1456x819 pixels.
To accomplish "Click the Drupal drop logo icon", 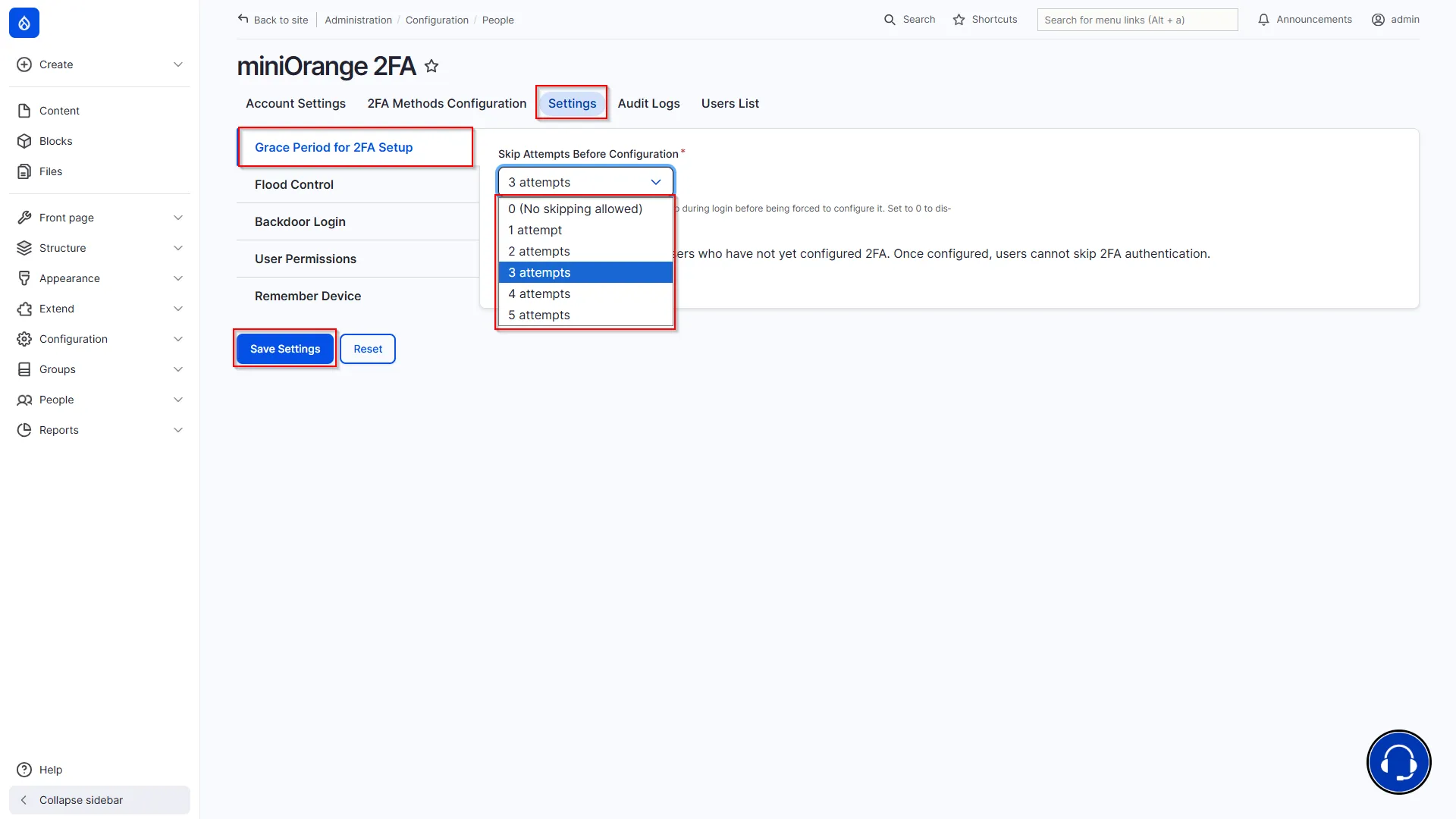I will tap(24, 23).
